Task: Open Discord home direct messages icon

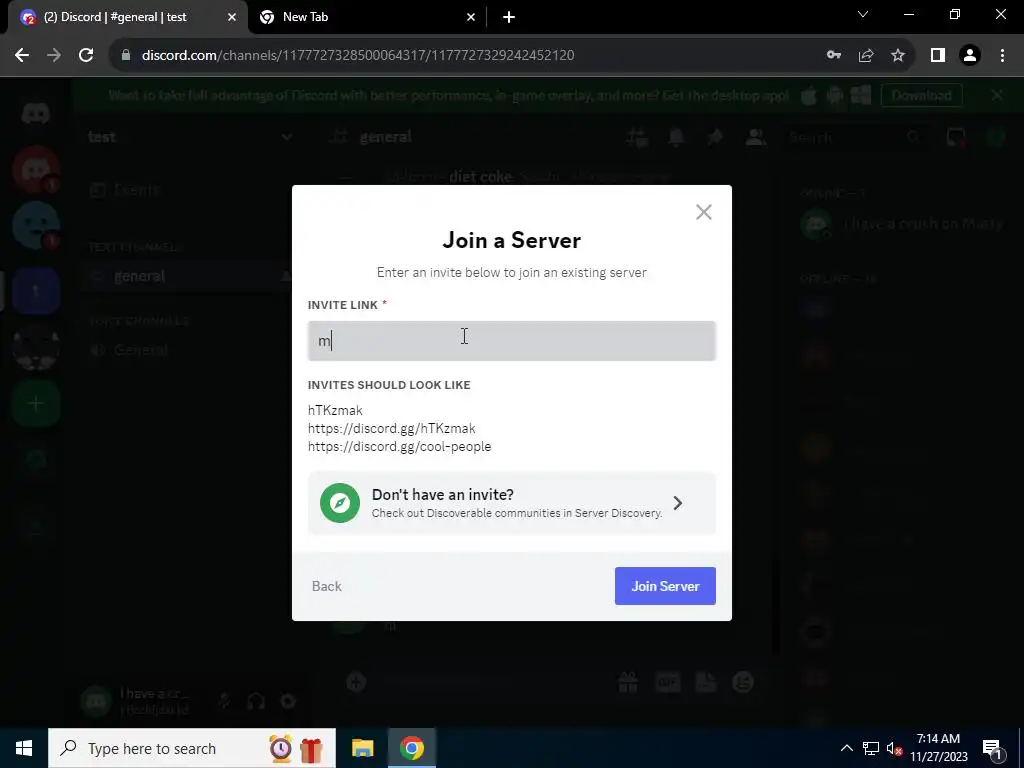Action: [x=36, y=114]
